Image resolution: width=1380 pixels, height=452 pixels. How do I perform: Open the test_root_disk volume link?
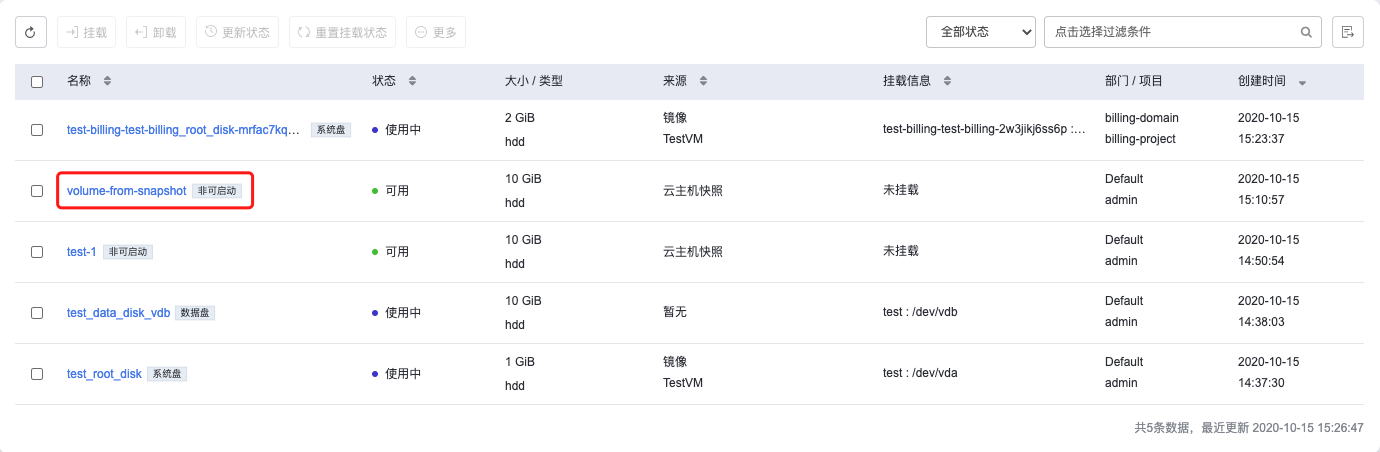[104, 373]
